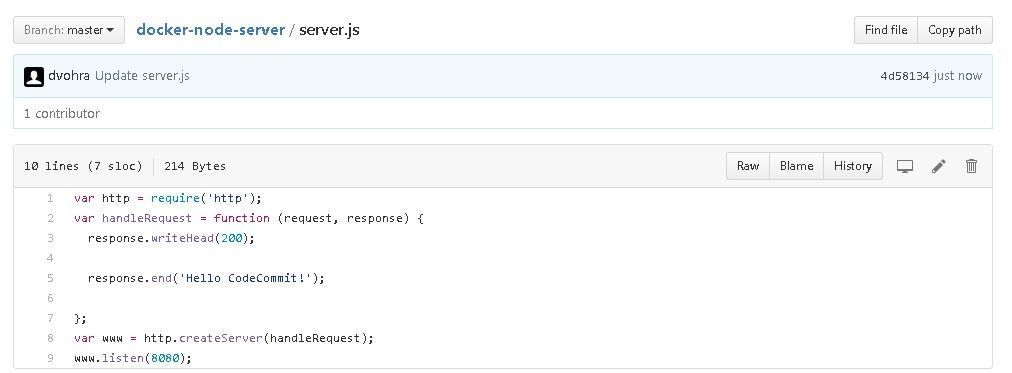Click line number 8 of server.js
The height and width of the screenshot is (373, 1012).
point(50,338)
